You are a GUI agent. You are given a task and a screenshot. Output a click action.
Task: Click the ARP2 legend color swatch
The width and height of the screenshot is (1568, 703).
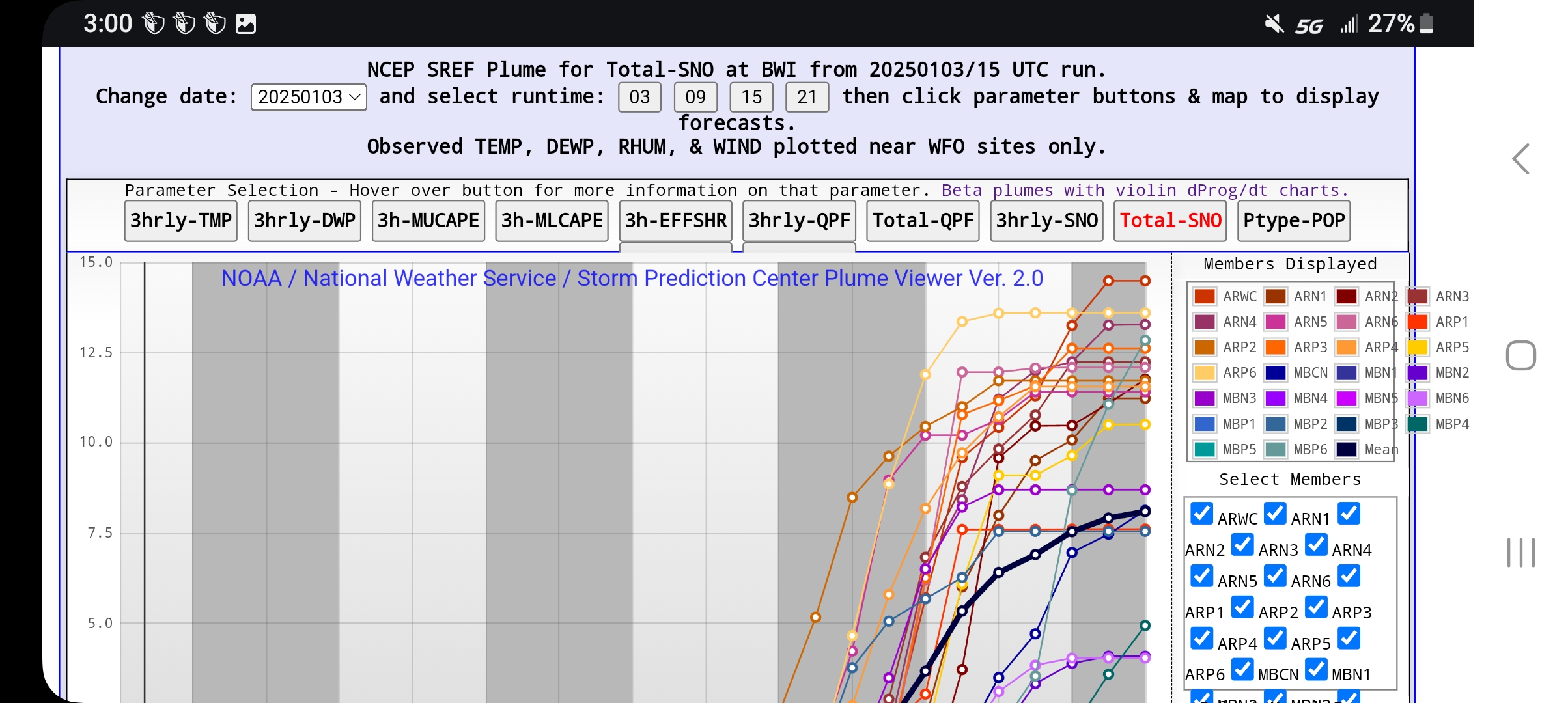click(x=1205, y=348)
